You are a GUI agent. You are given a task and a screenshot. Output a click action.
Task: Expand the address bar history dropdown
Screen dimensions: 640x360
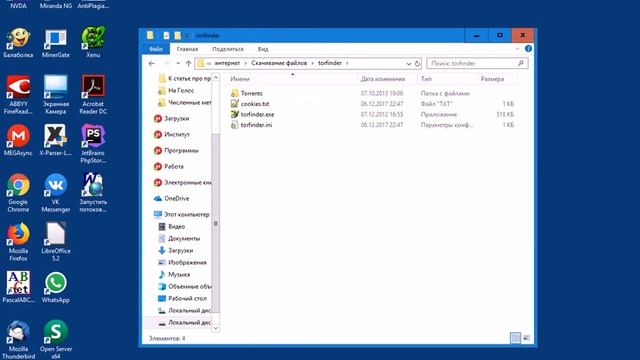click(x=409, y=64)
